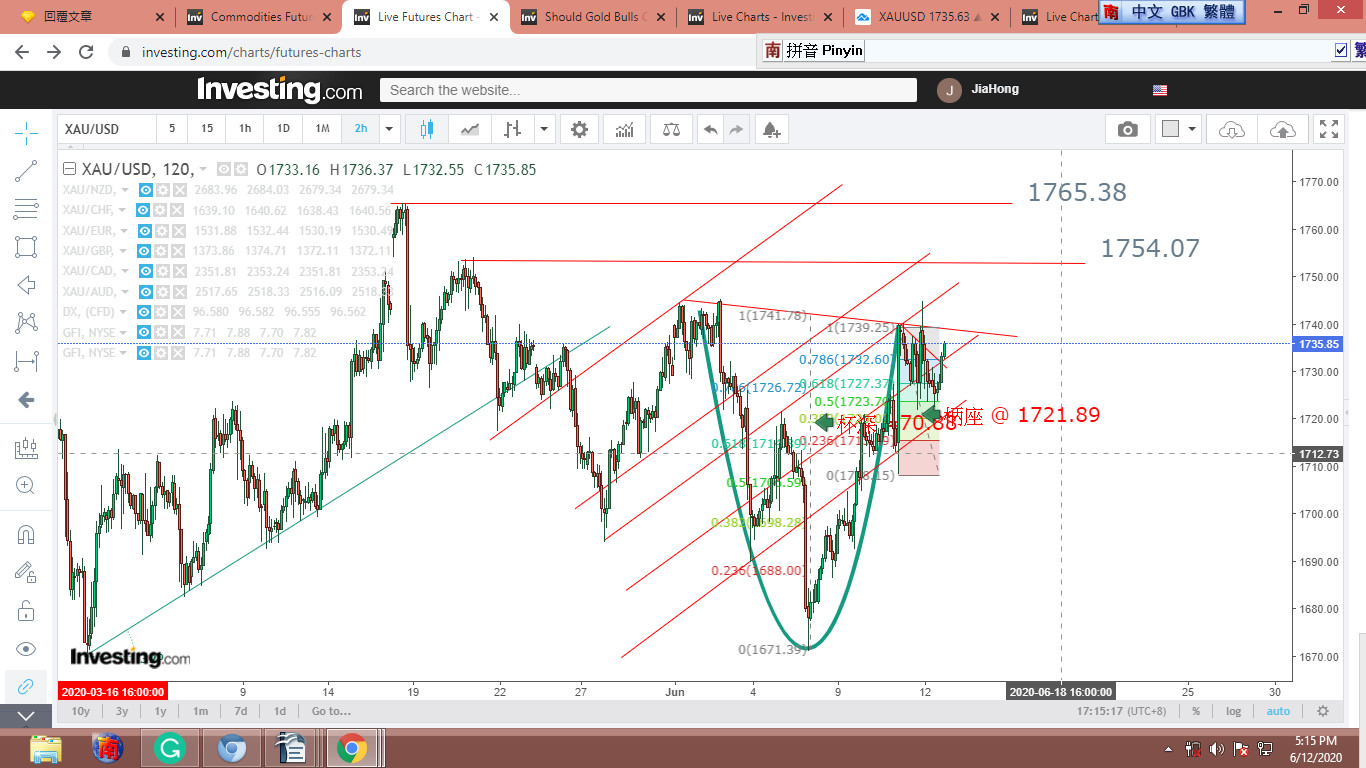Click the XAU/USD symbol input field

coord(107,129)
